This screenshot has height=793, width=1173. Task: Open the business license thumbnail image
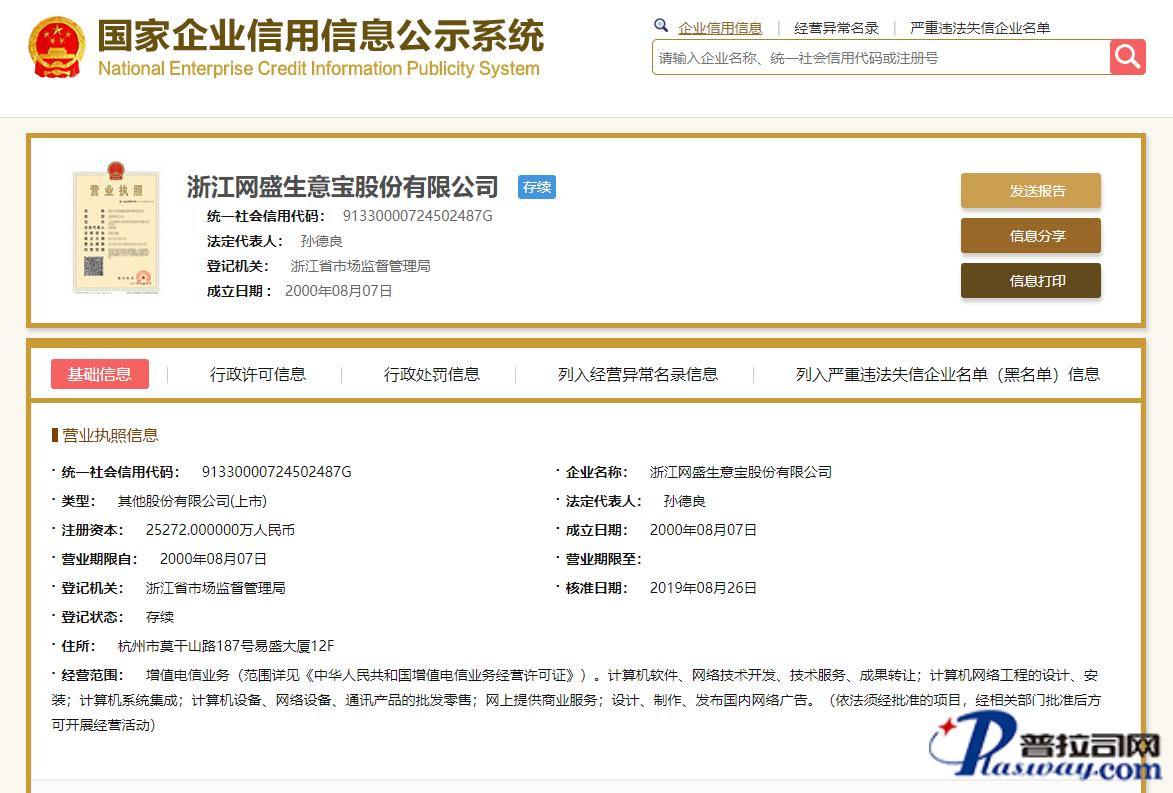click(115, 232)
